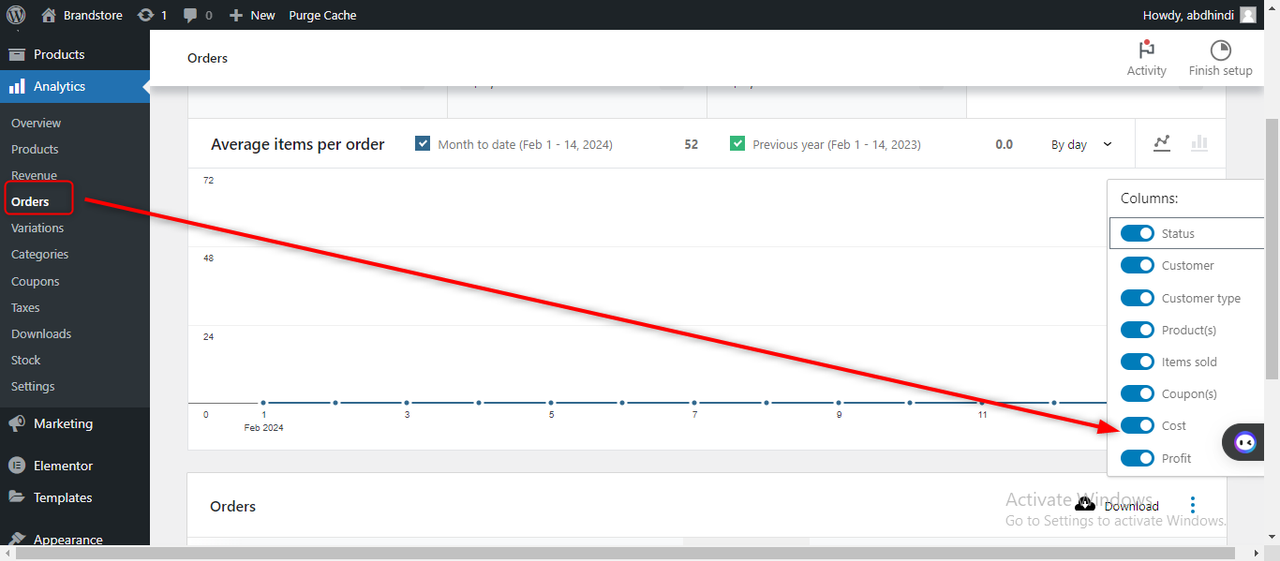1280x561 pixels.
Task: Open Analytics Settings
Action: [x=33, y=386]
